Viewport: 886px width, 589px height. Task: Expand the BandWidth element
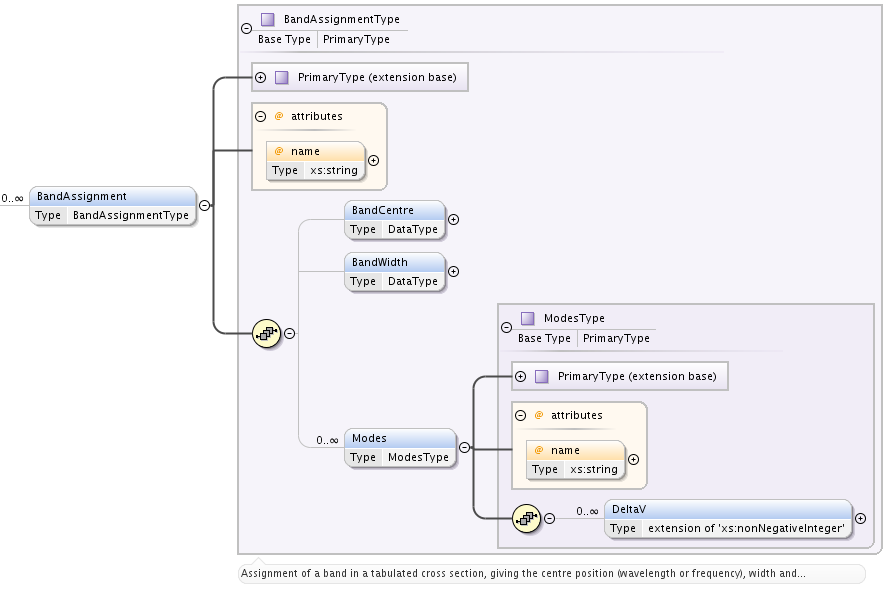tap(453, 271)
